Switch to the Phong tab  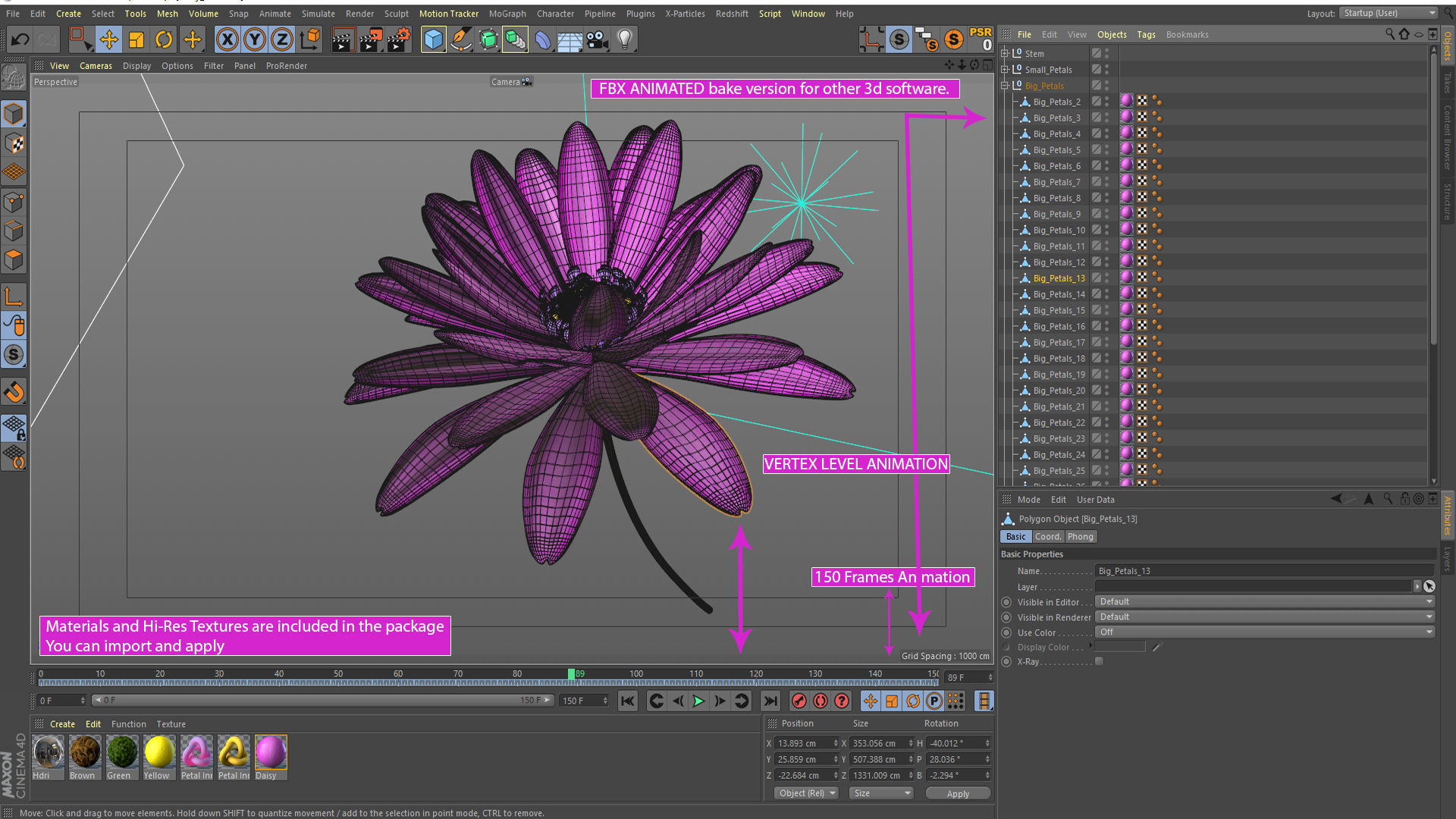[x=1081, y=536]
